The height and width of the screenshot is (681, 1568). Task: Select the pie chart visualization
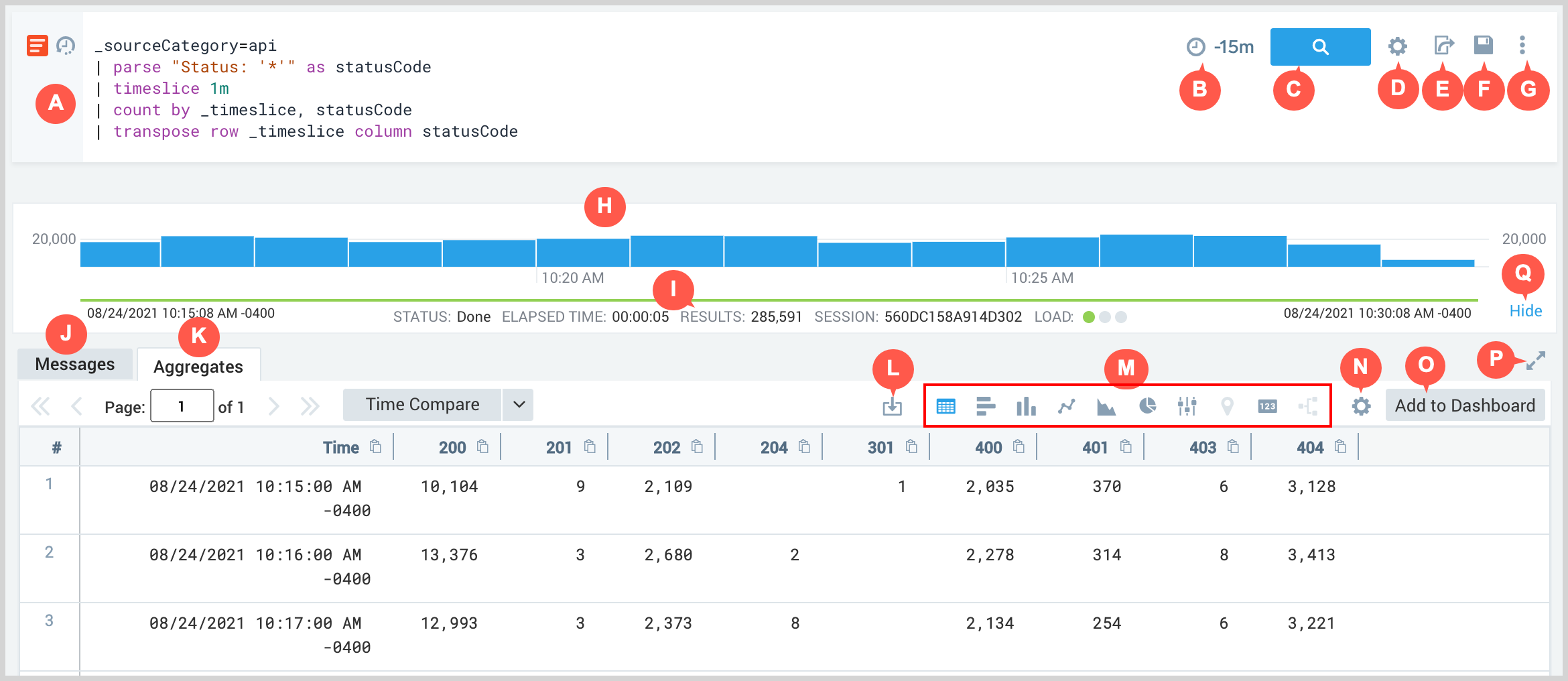(x=1147, y=406)
